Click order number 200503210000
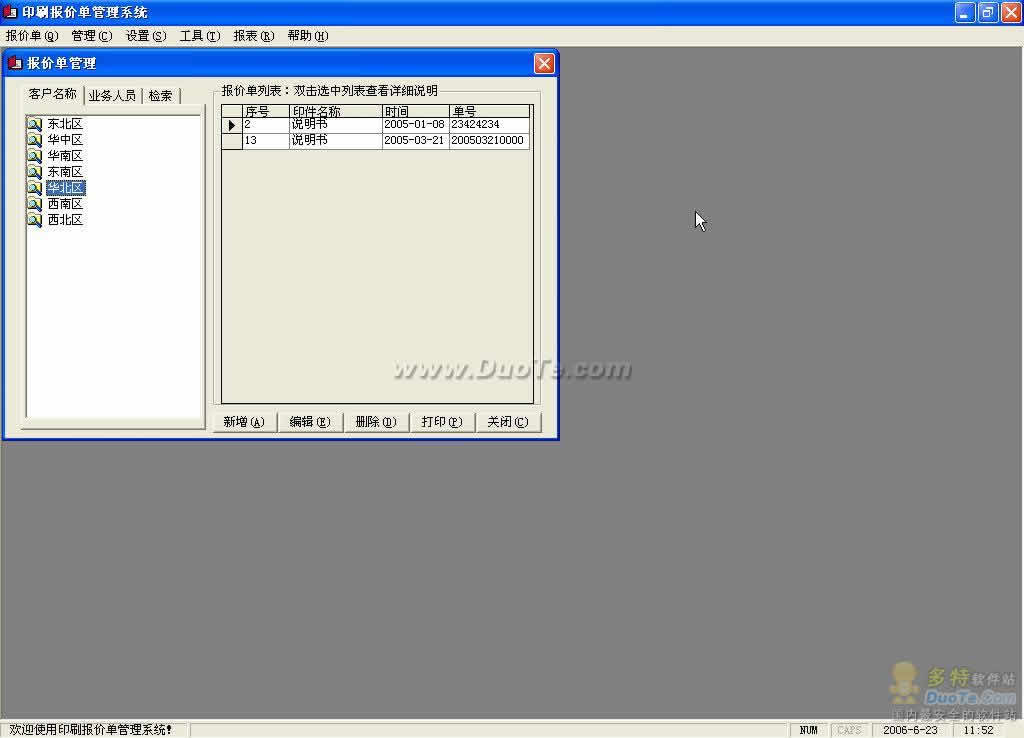The image size is (1024, 738). [490, 141]
